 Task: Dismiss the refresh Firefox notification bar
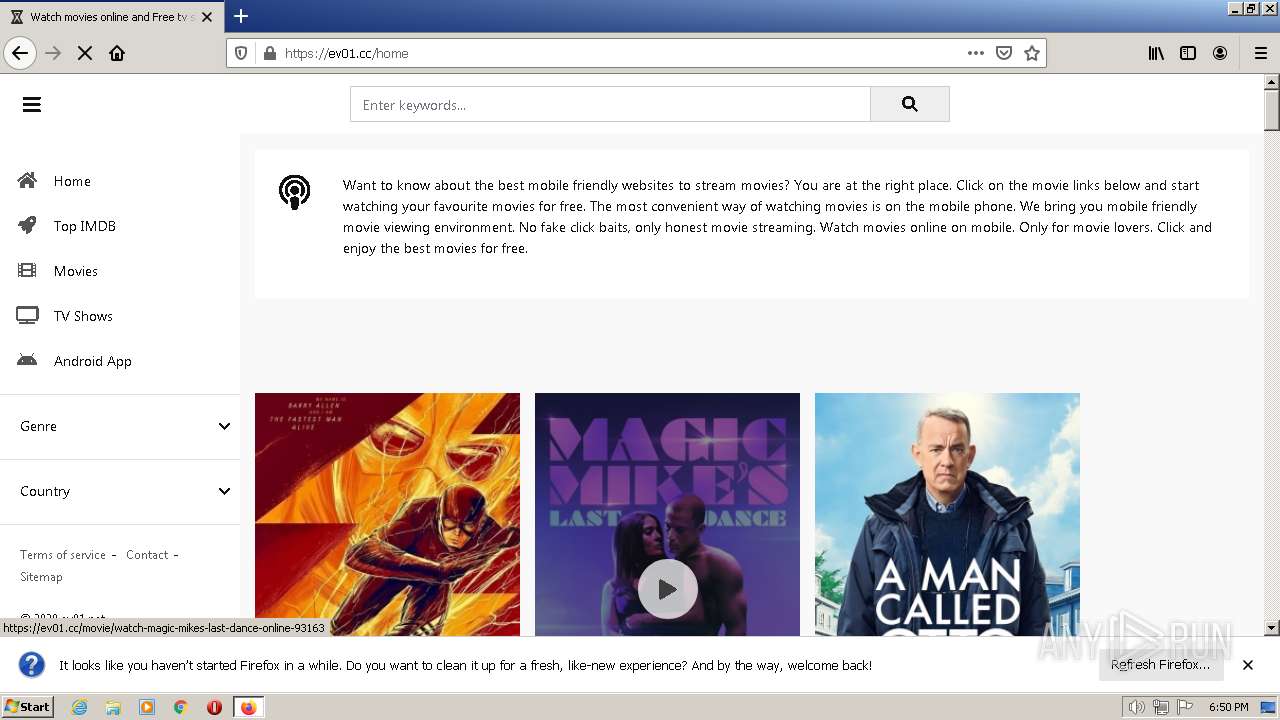tap(1248, 665)
